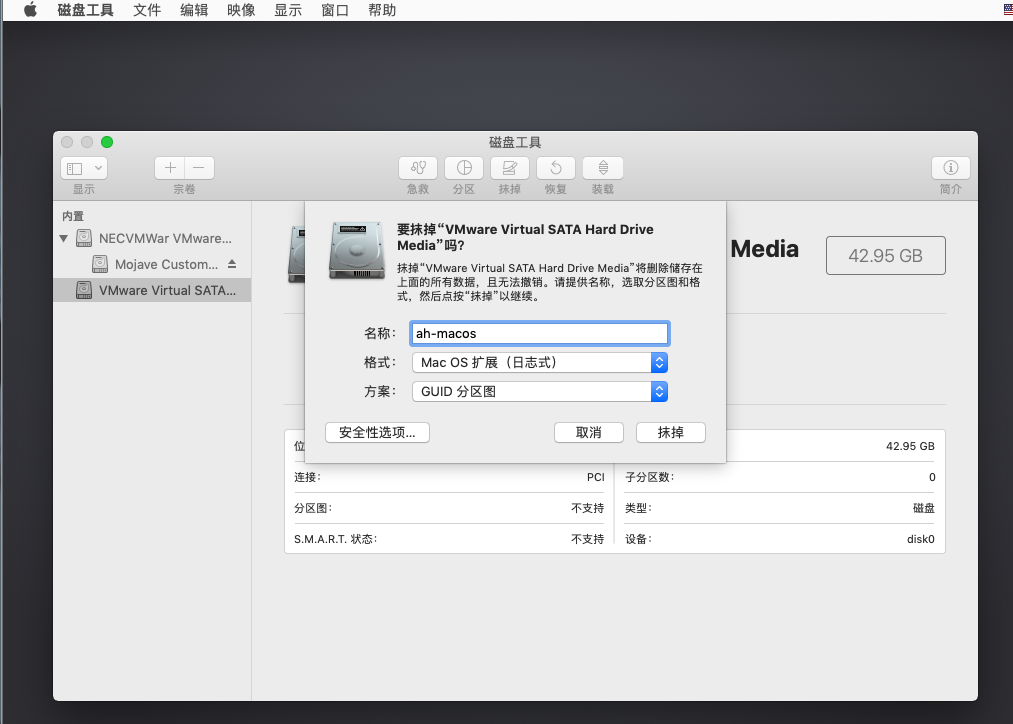
Task: Click the First Aid (急救) toolbar icon
Action: (418, 168)
